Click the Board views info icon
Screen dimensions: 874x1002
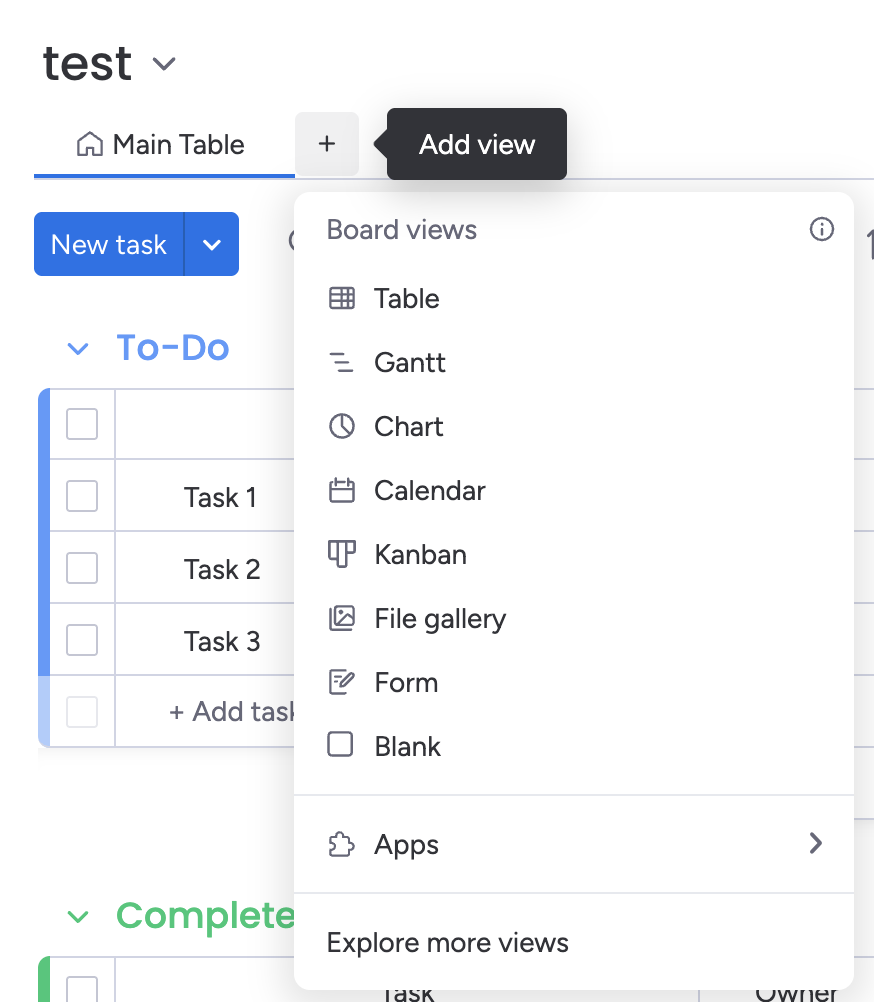pyautogui.click(x=821, y=230)
